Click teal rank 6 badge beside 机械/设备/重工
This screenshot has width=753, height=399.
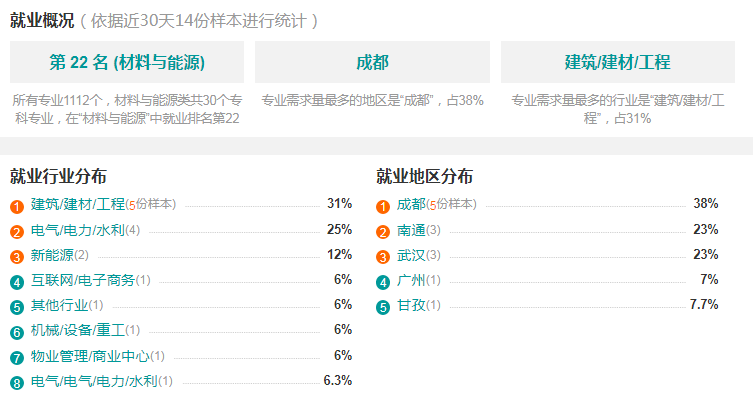point(17,332)
